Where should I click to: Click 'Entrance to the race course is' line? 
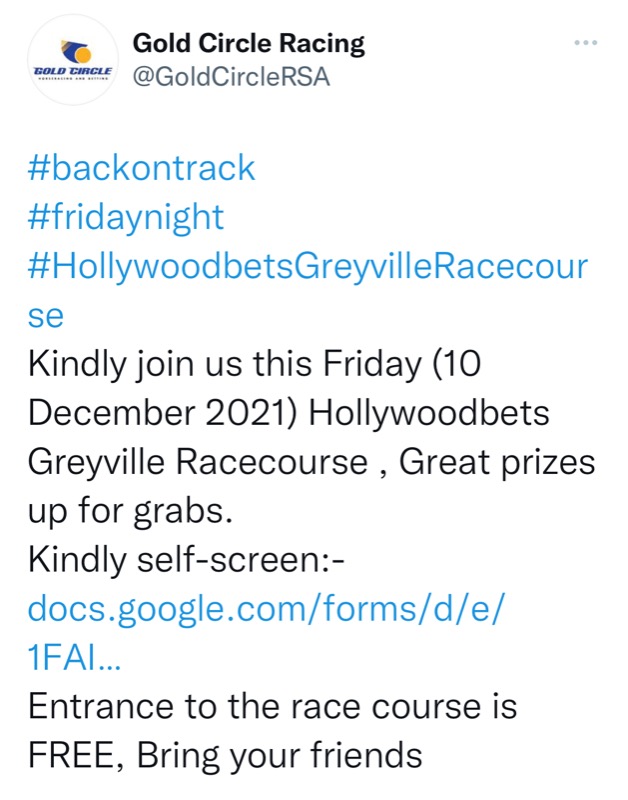coord(272,706)
